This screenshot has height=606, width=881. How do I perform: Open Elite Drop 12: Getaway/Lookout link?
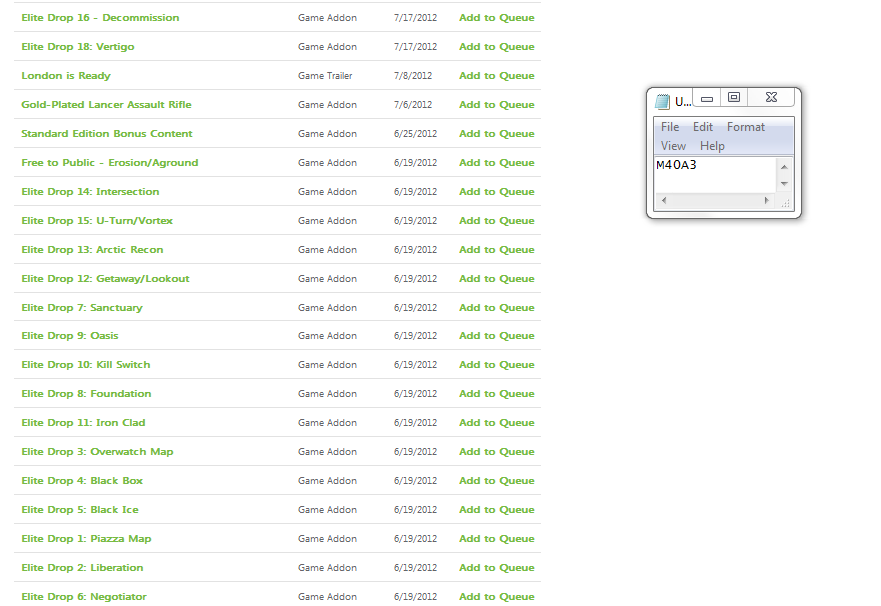click(105, 279)
